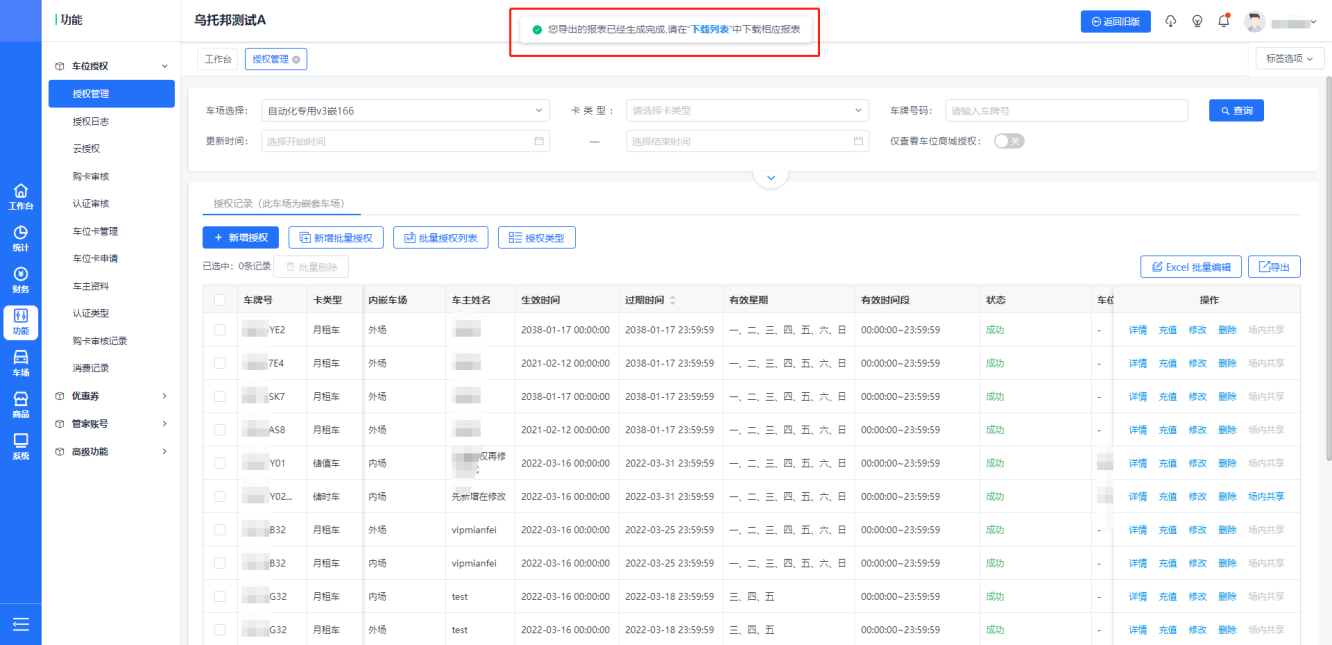Click the notification bell icon

(1224, 21)
